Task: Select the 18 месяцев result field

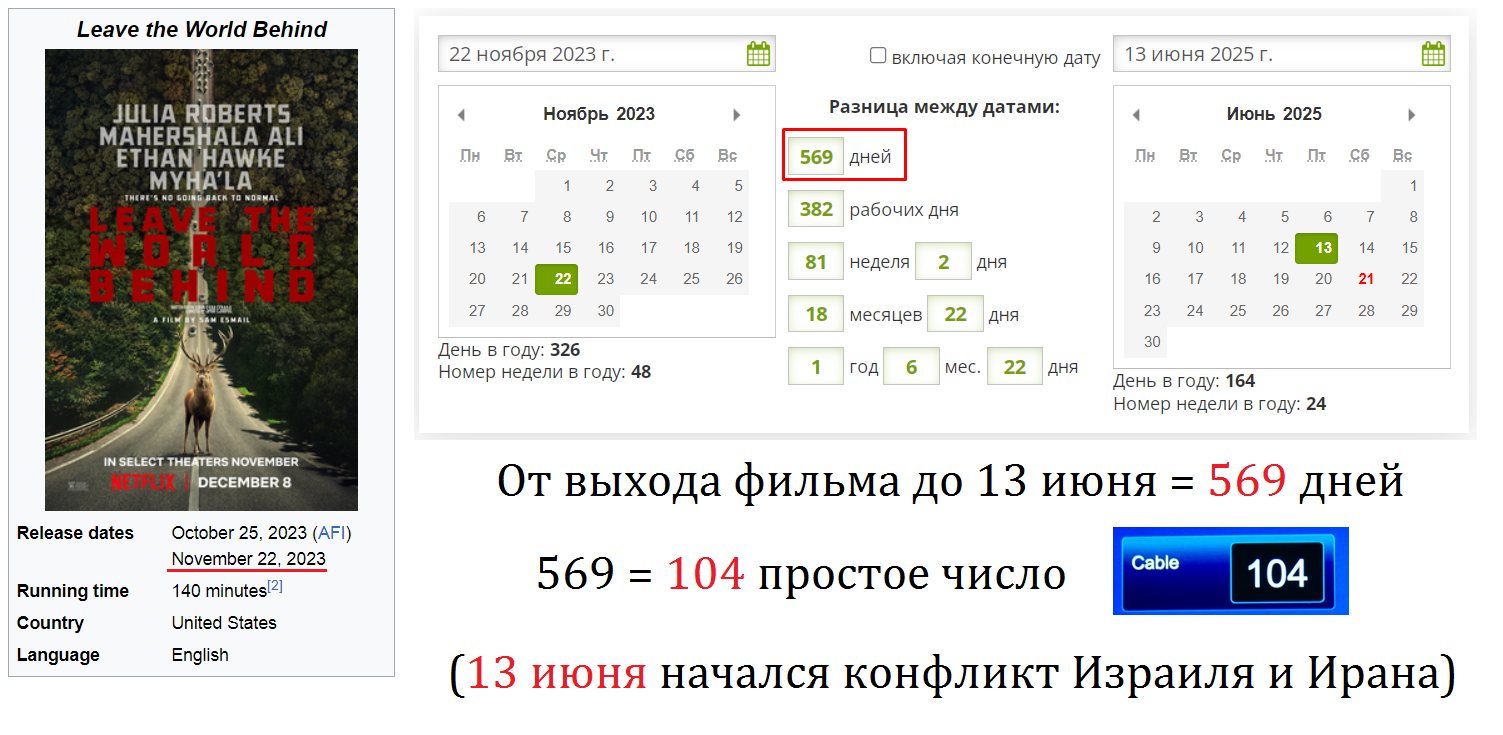Action: coord(816,315)
